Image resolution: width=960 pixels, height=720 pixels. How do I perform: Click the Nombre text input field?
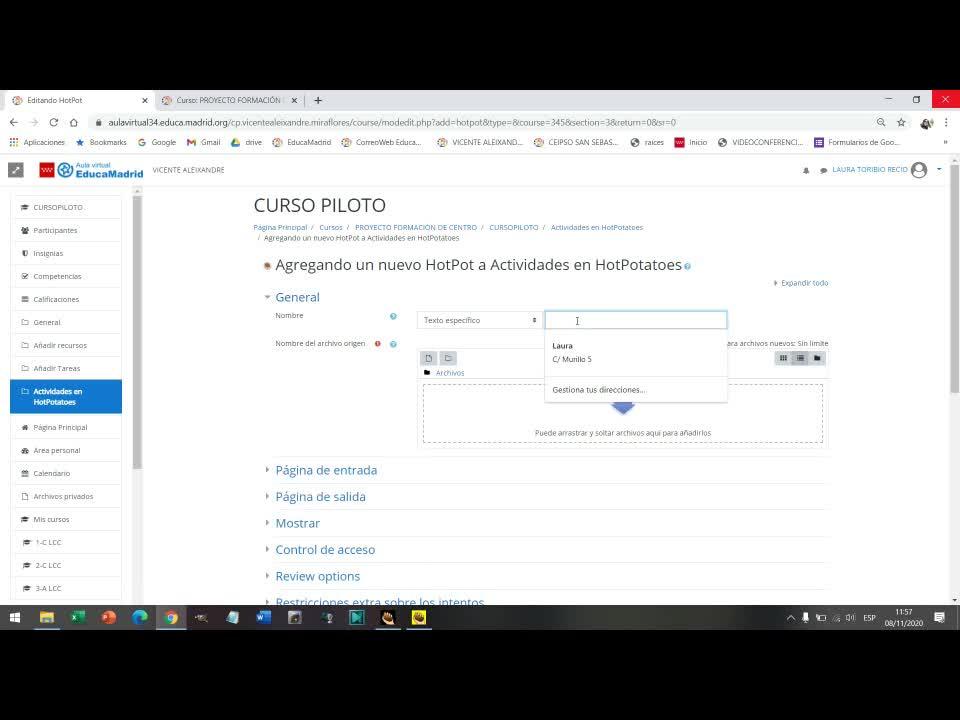pyautogui.click(x=636, y=320)
